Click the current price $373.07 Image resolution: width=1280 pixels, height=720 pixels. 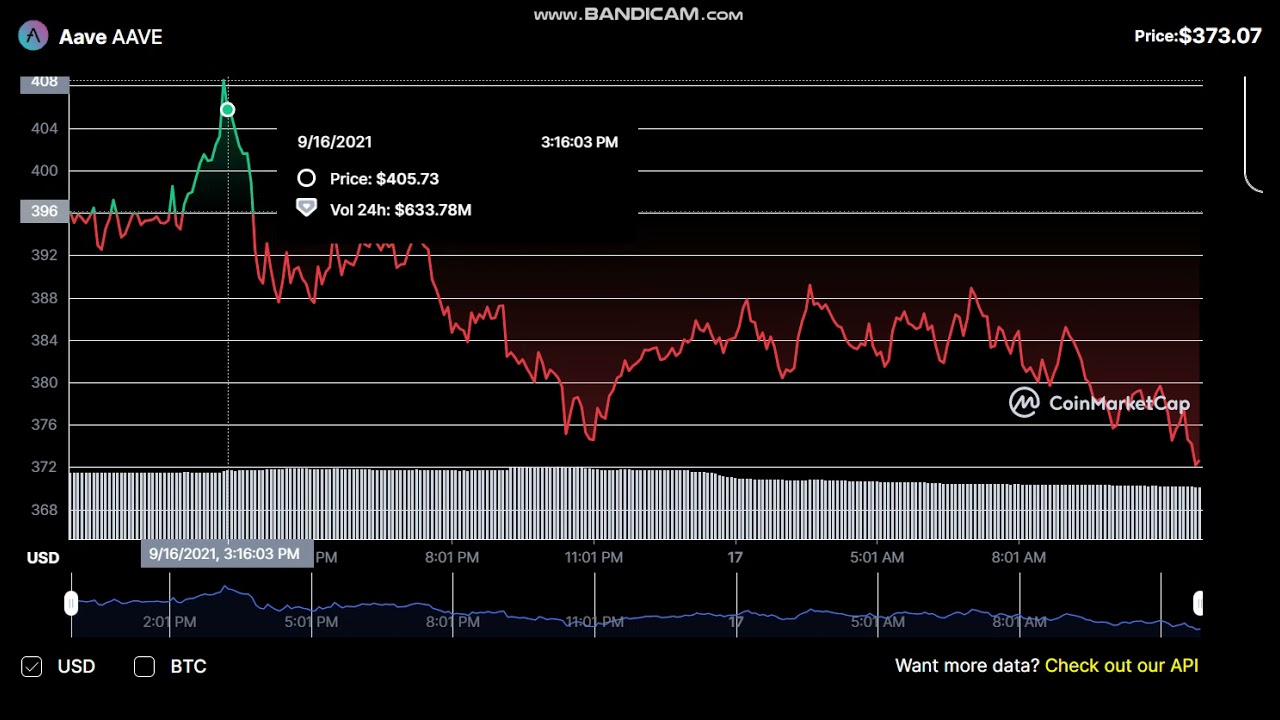pyautogui.click(x=1220, y=36)
